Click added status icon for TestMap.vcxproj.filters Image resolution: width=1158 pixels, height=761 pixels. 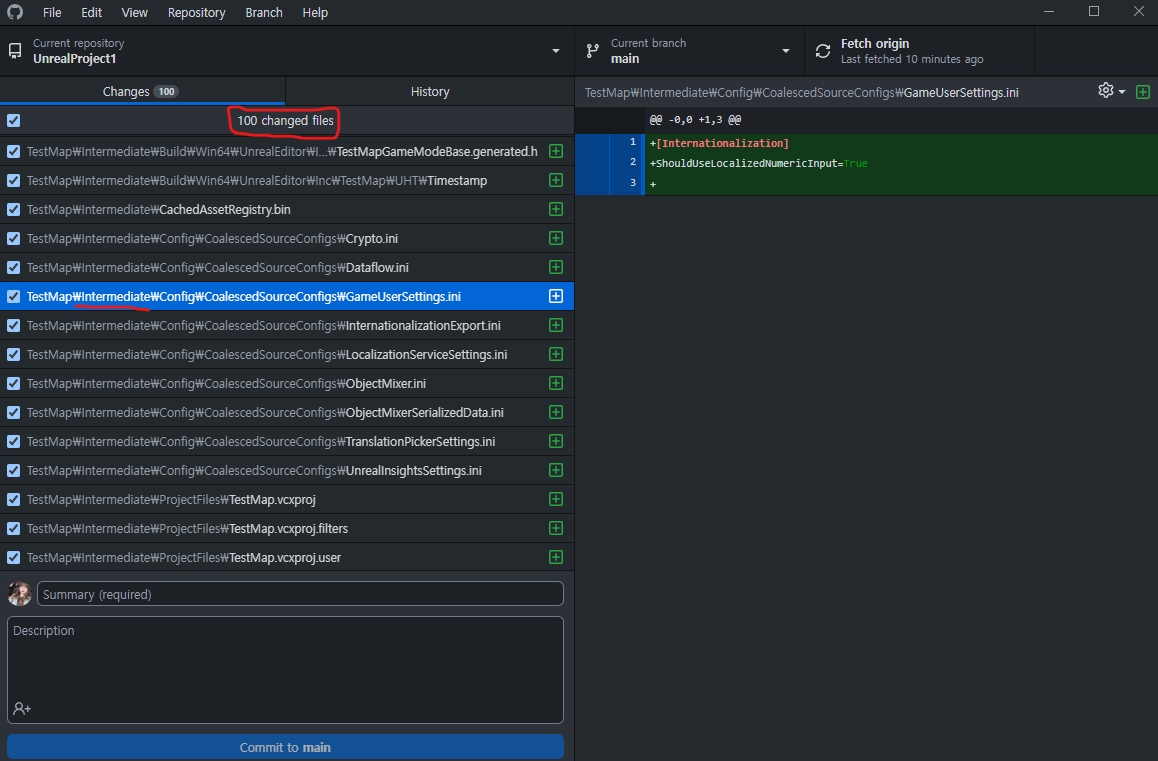point(556,528)
